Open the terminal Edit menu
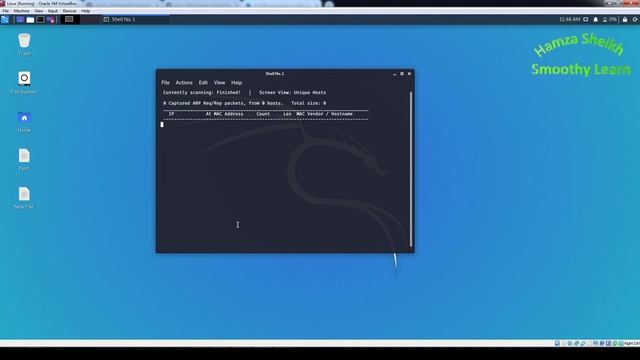The height and width of the screenshot is (360, 640). tap(203, 82)
